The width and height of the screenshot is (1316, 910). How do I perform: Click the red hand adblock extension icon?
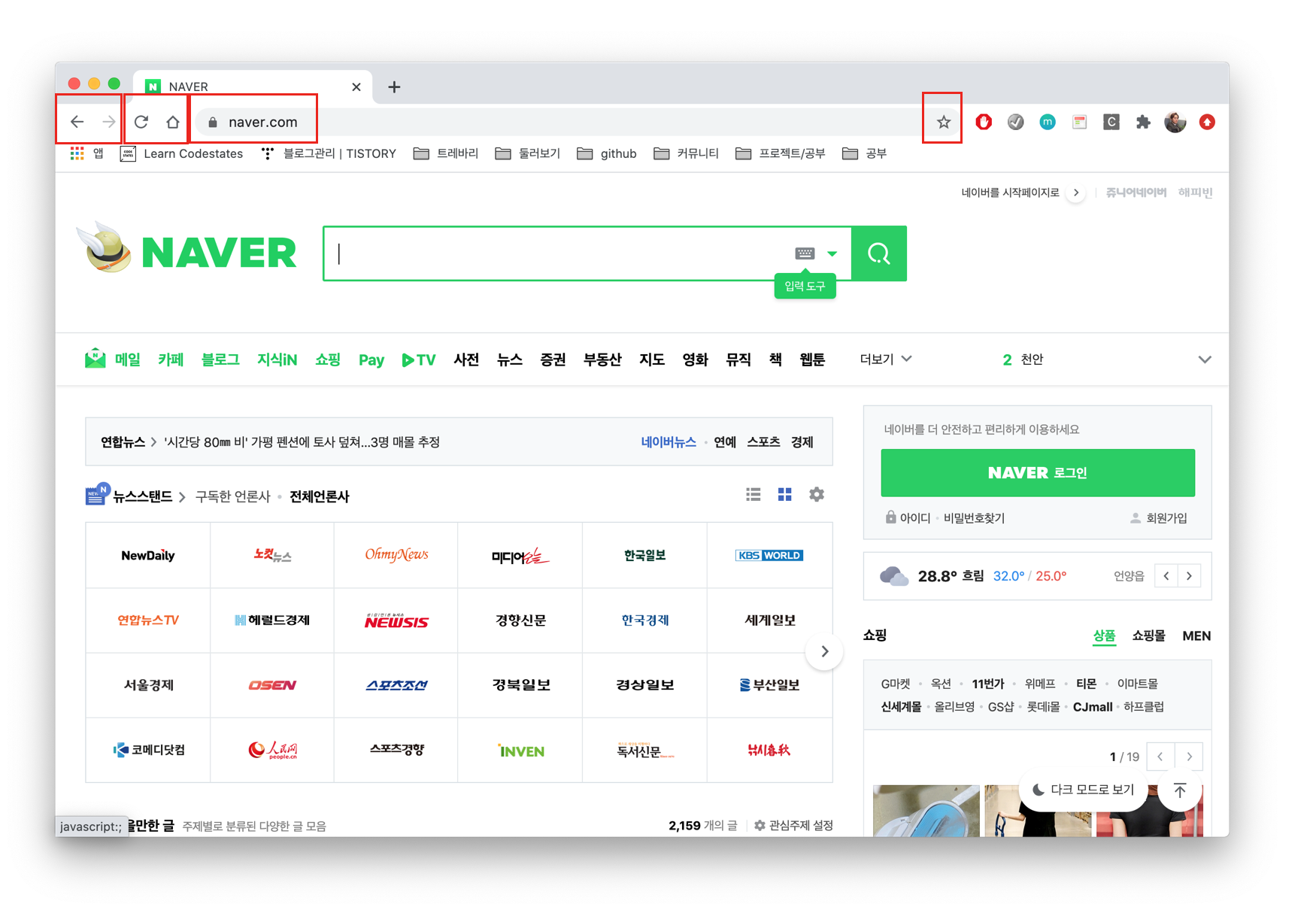984,122
